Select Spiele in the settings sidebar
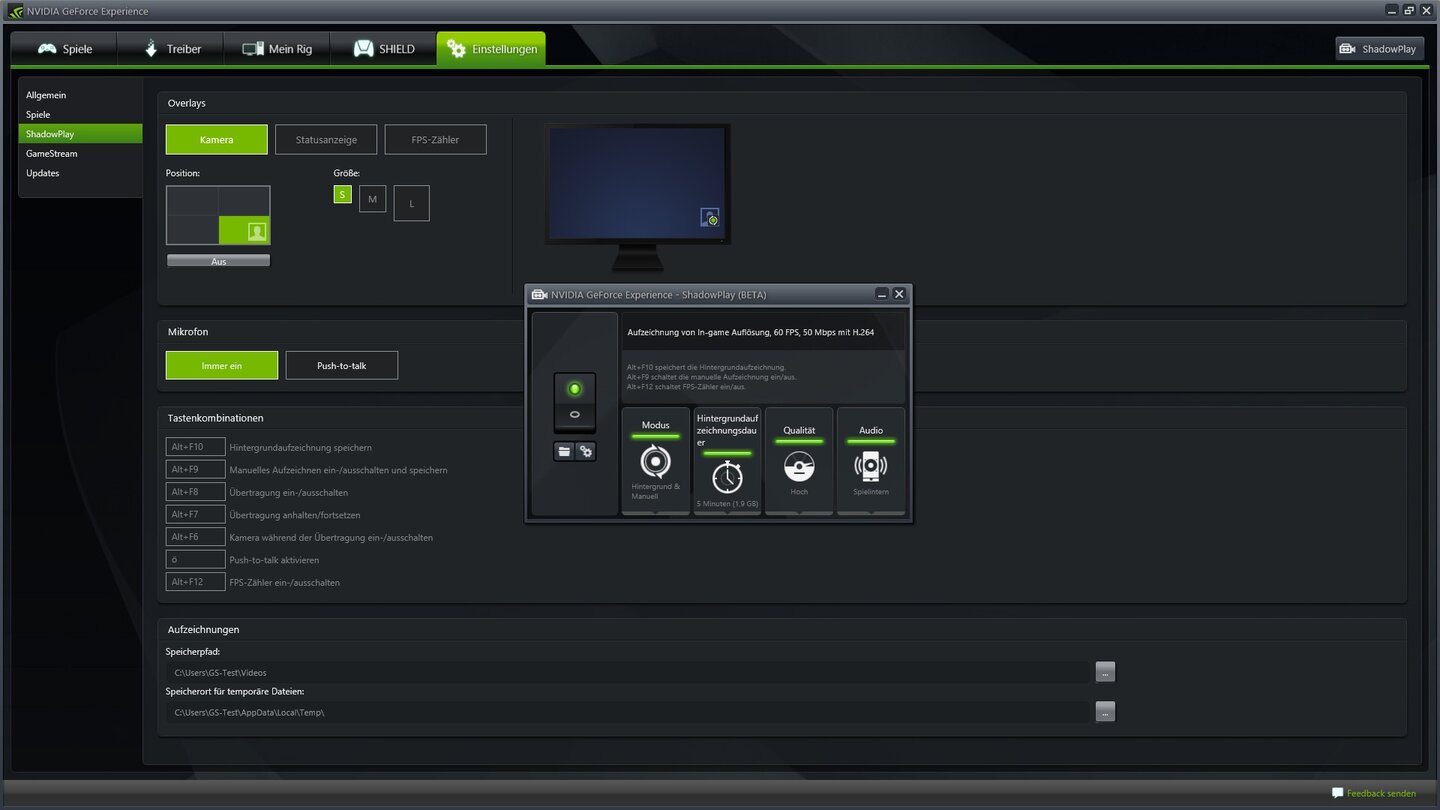The width and height of the screenshot is (1440, 810). point(80,114)
